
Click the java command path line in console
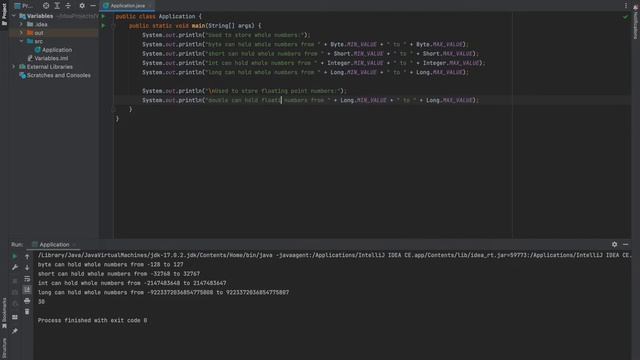(x=334, y=255)
